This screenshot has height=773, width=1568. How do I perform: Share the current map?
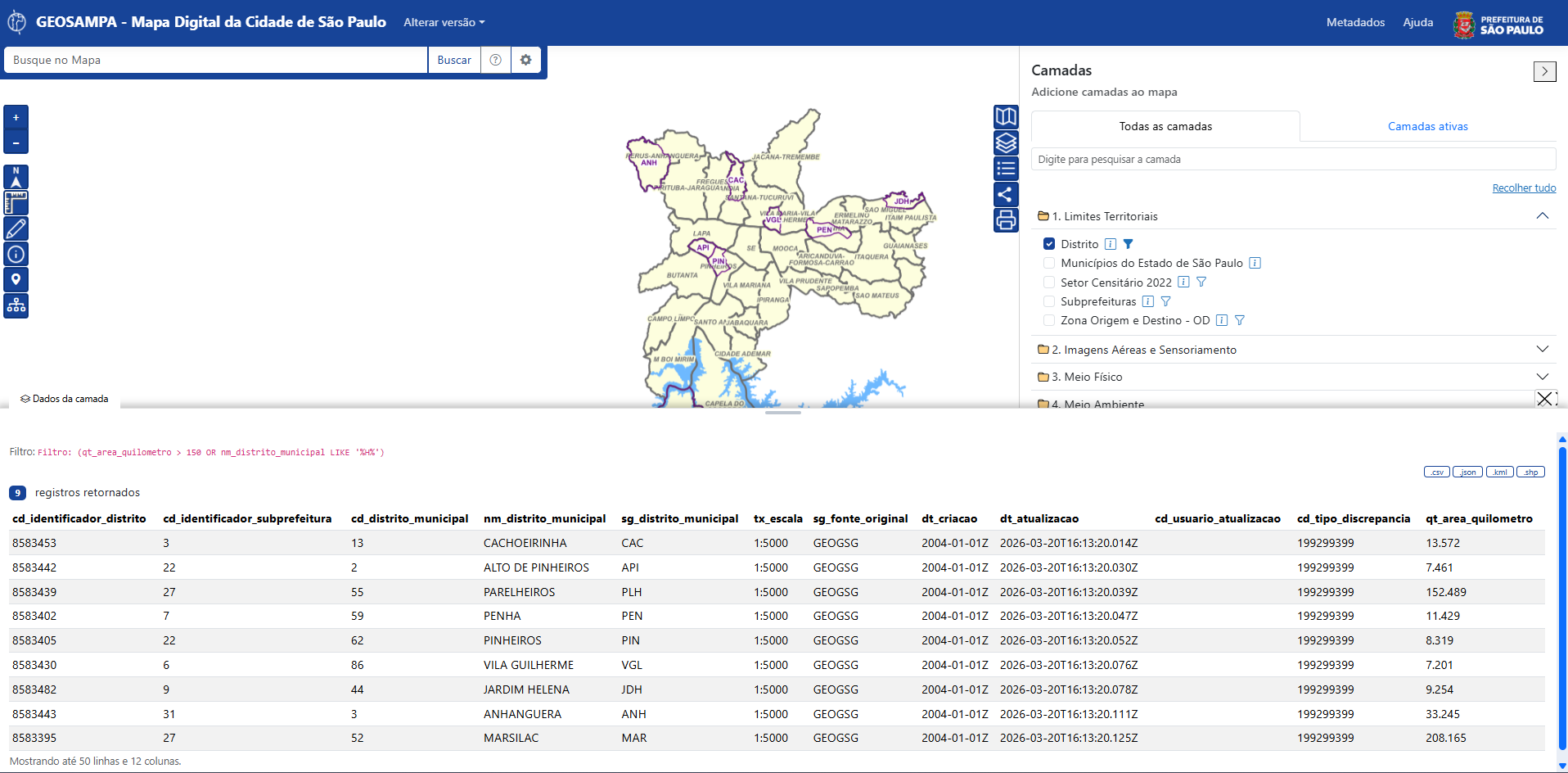(1006, 194)
